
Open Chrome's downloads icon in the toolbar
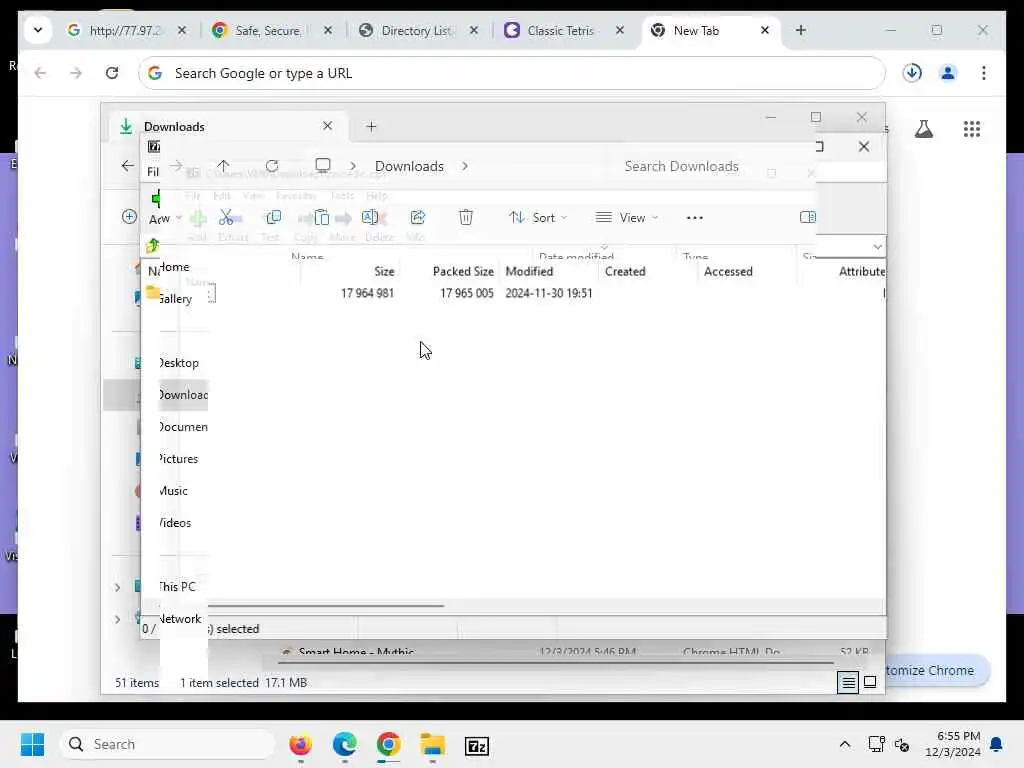pos(912,73)
